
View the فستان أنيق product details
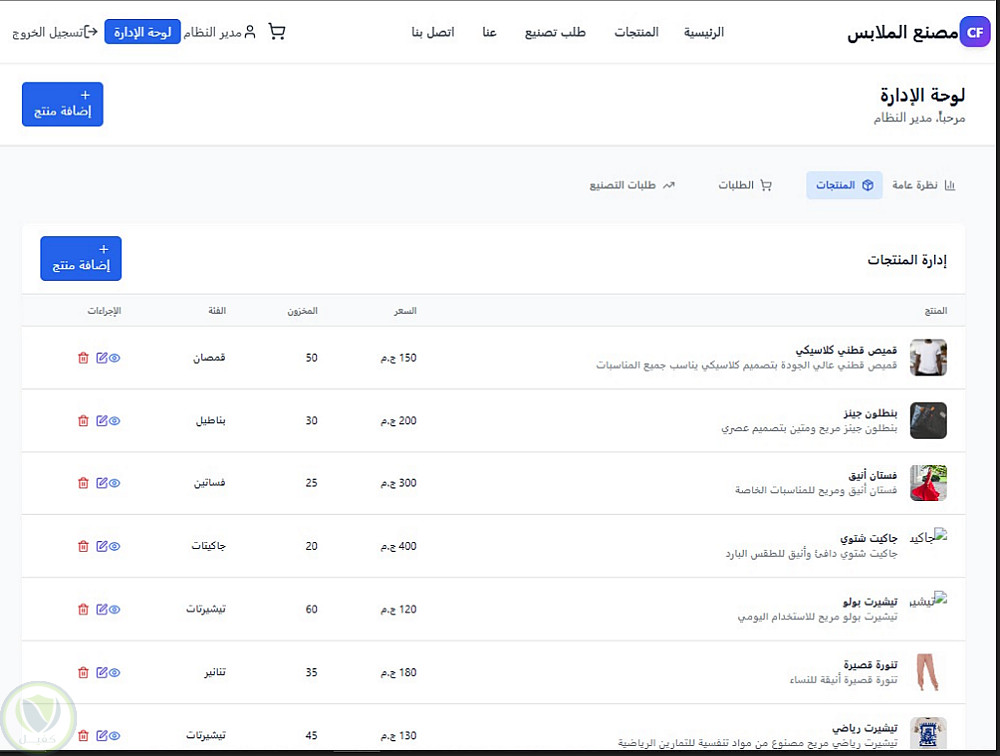pyautogui.click(x=114, y=483)
